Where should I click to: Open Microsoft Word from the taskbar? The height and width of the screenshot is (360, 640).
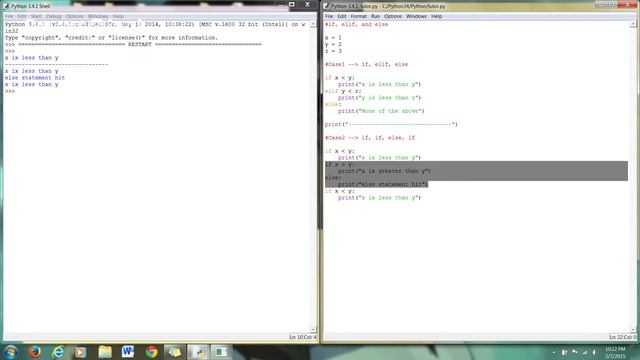(x=128, y=352)
